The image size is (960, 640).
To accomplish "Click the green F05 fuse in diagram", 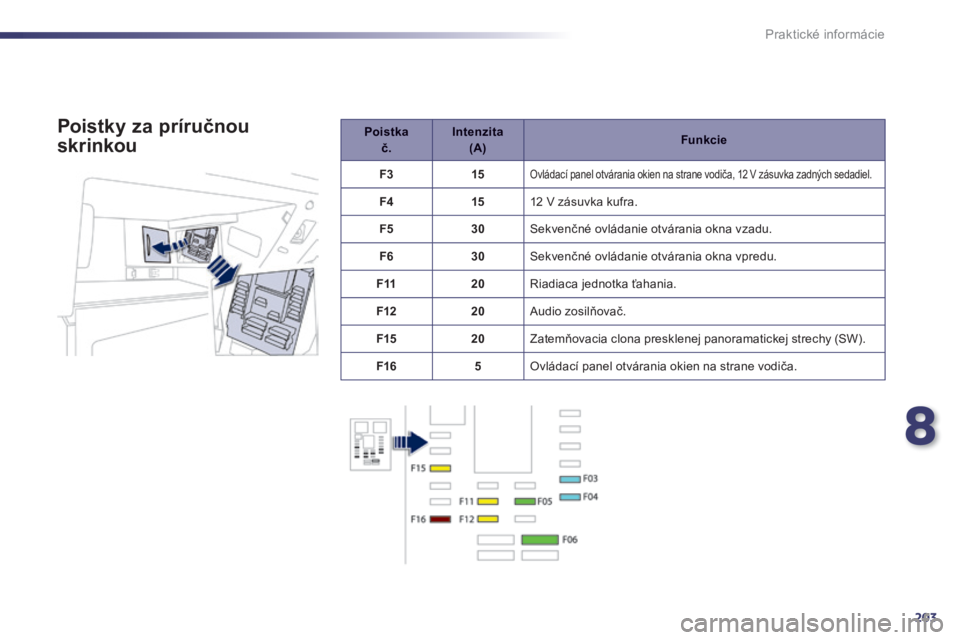I will (x=525, y=502).
